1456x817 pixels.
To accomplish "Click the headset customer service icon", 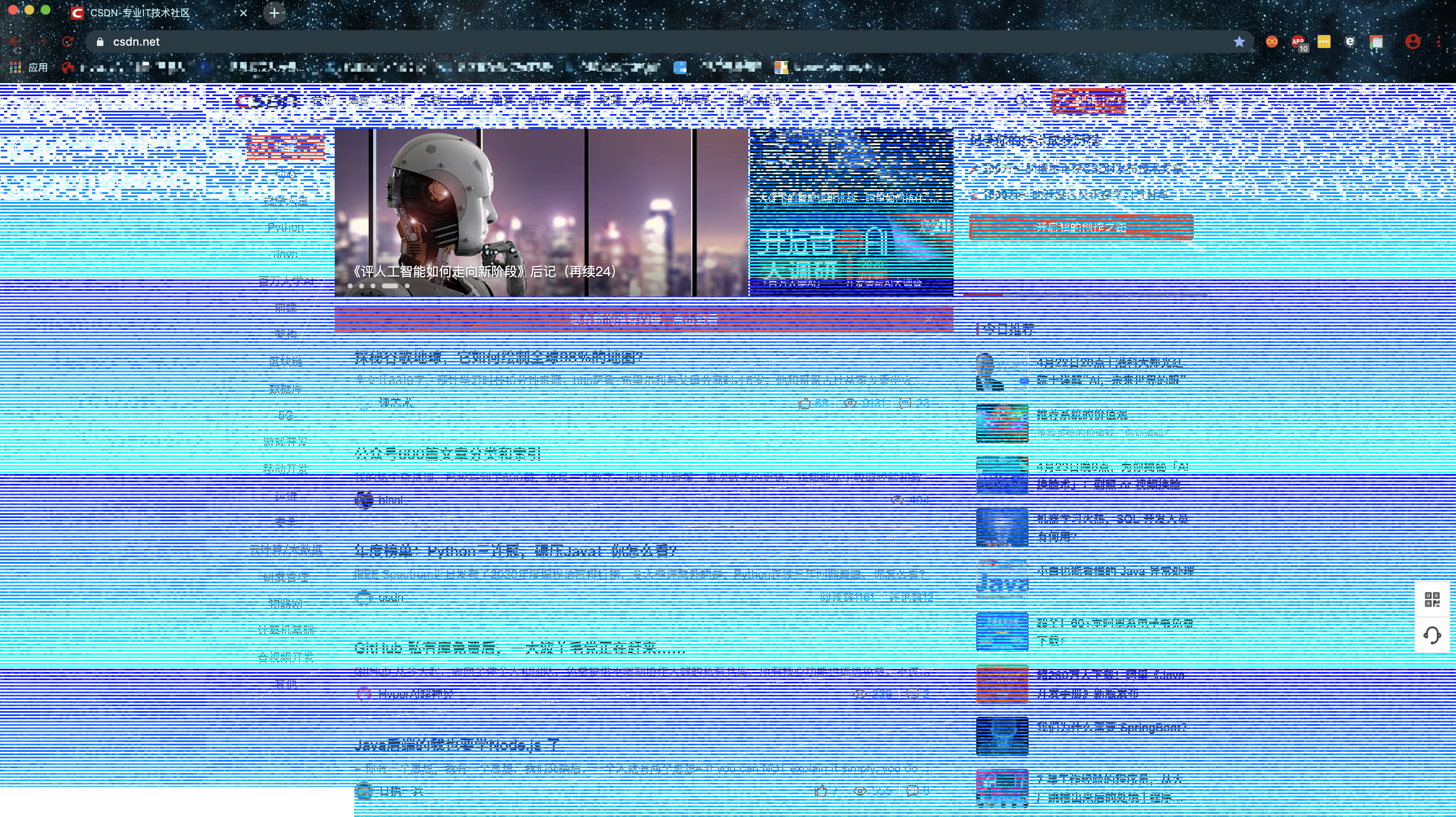I will (1432, 635).
